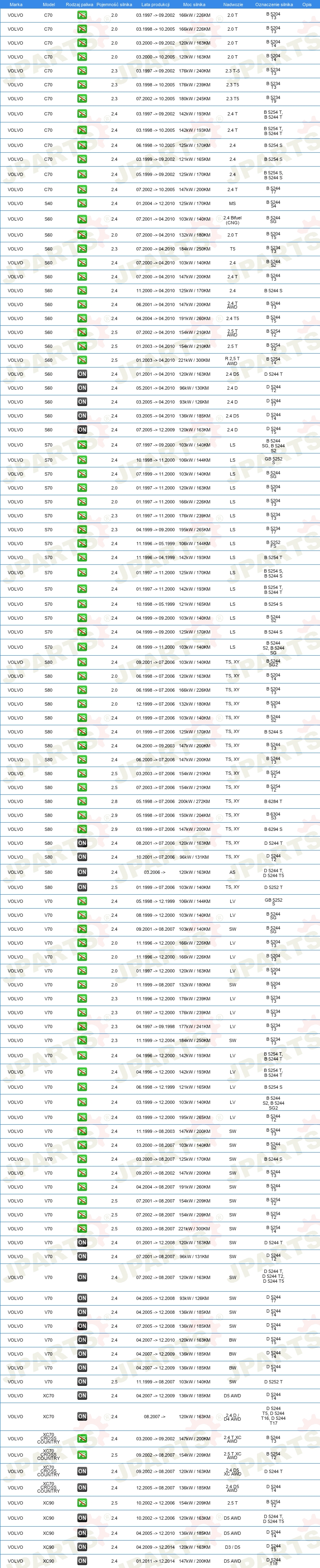This screenshot has width=320, height=1568.
Task: Click diesel ON icon of V70 D 5252 T row
Action: click(x=82, y=1382)
